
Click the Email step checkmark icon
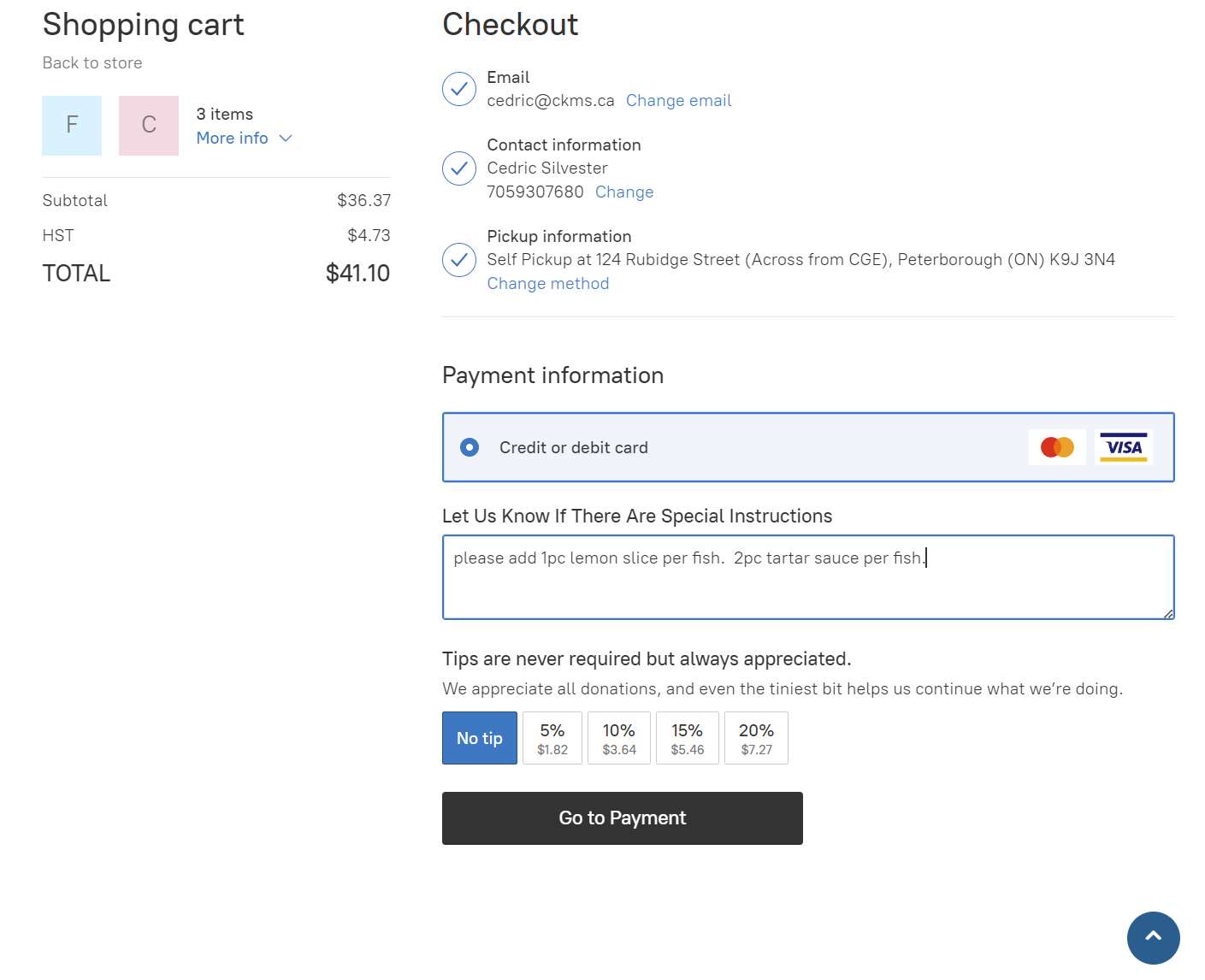click(x=459, y=89)
